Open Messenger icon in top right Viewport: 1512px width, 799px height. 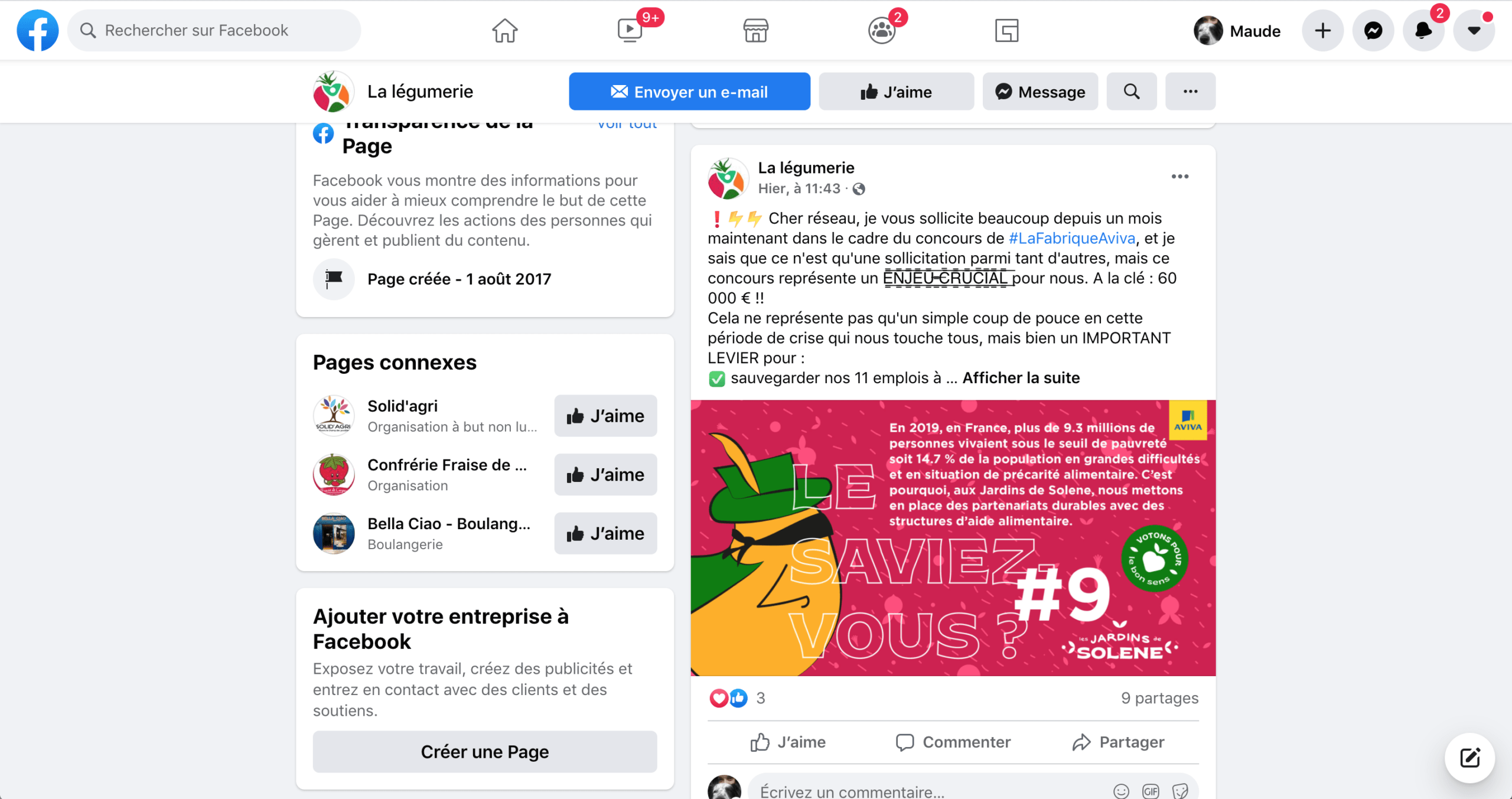[1373, 31]
